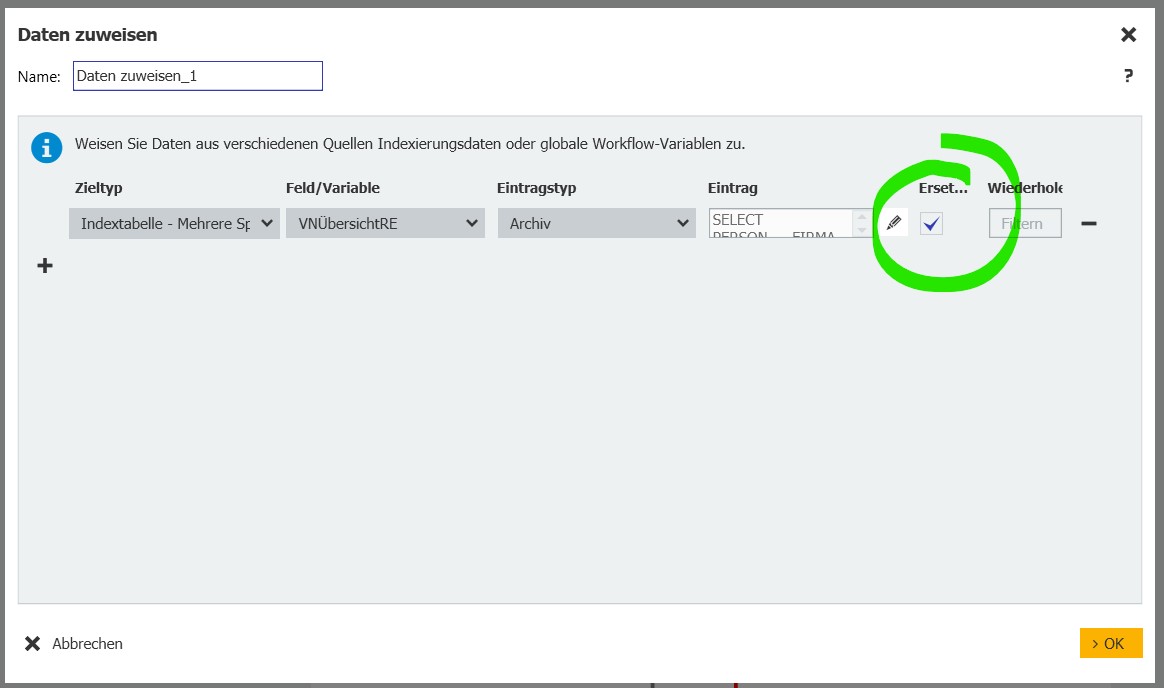Add a new assignment row with the plus icon

tap(45, 266)
